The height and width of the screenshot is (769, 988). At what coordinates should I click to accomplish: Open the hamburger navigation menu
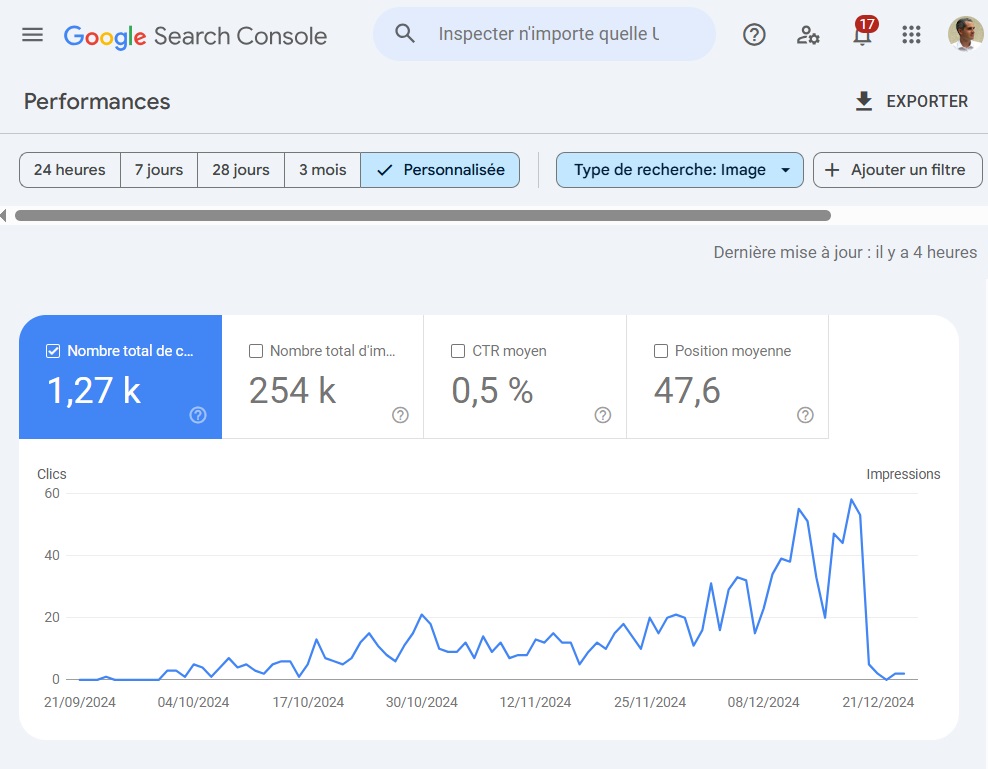click(x=33, y=35)
